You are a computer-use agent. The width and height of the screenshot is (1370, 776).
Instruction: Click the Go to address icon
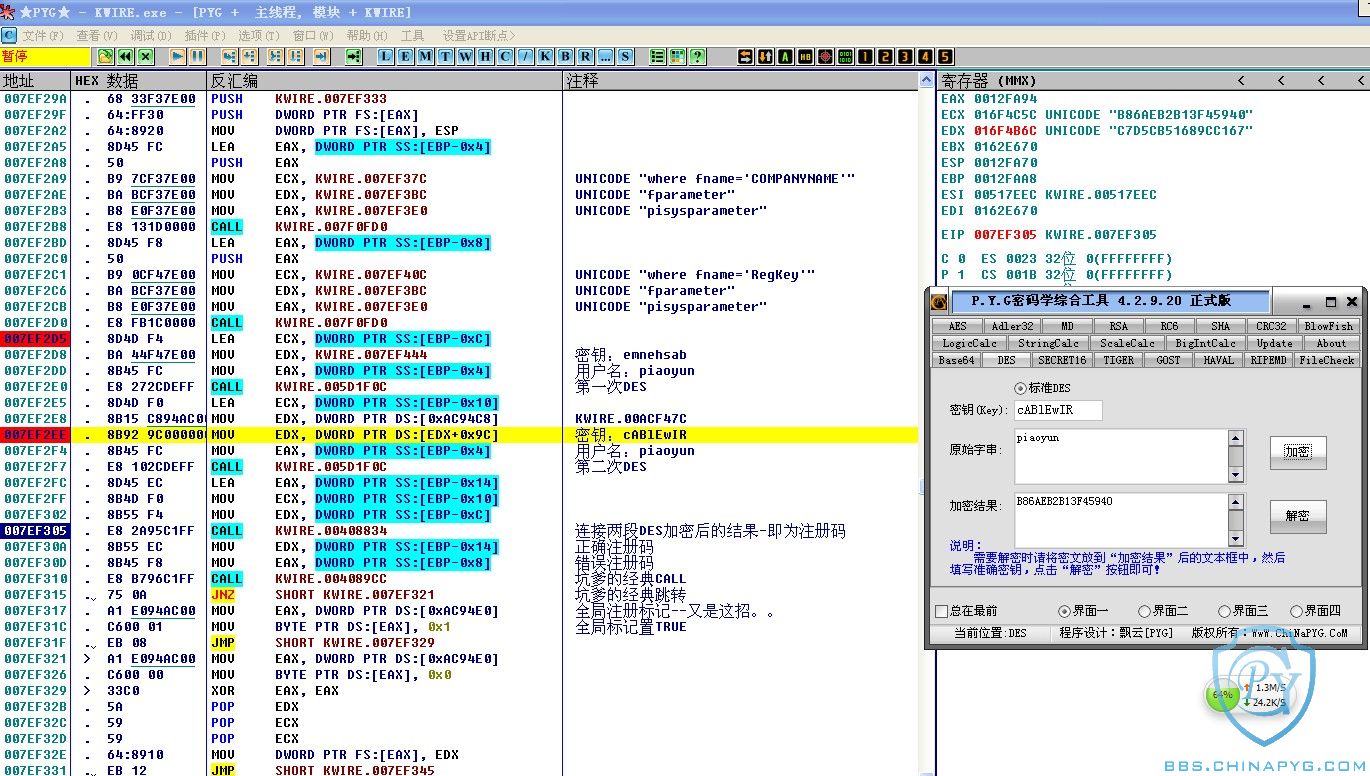[x=353, y=57]
